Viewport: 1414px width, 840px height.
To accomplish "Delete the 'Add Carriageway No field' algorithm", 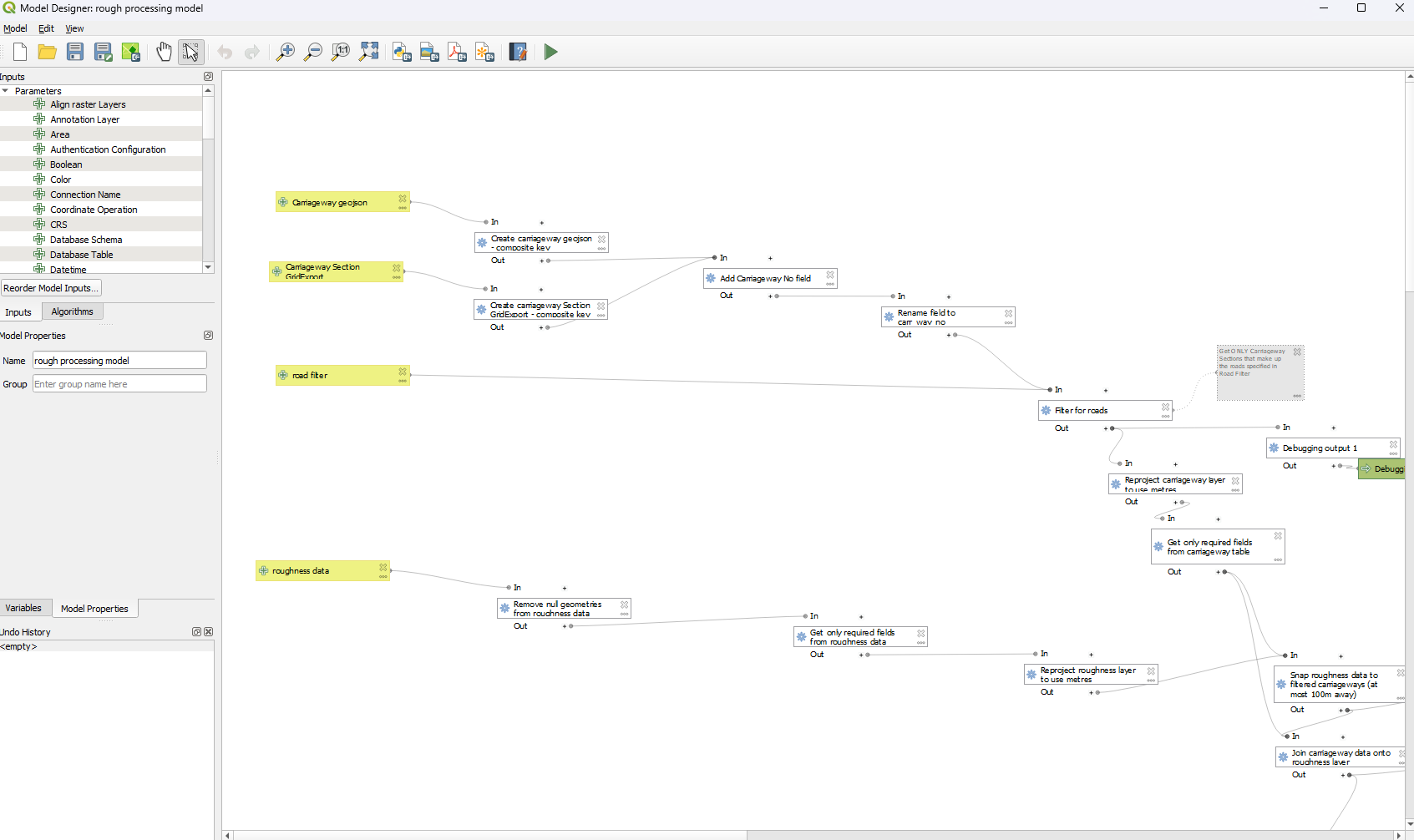I will tap(830, 275).
